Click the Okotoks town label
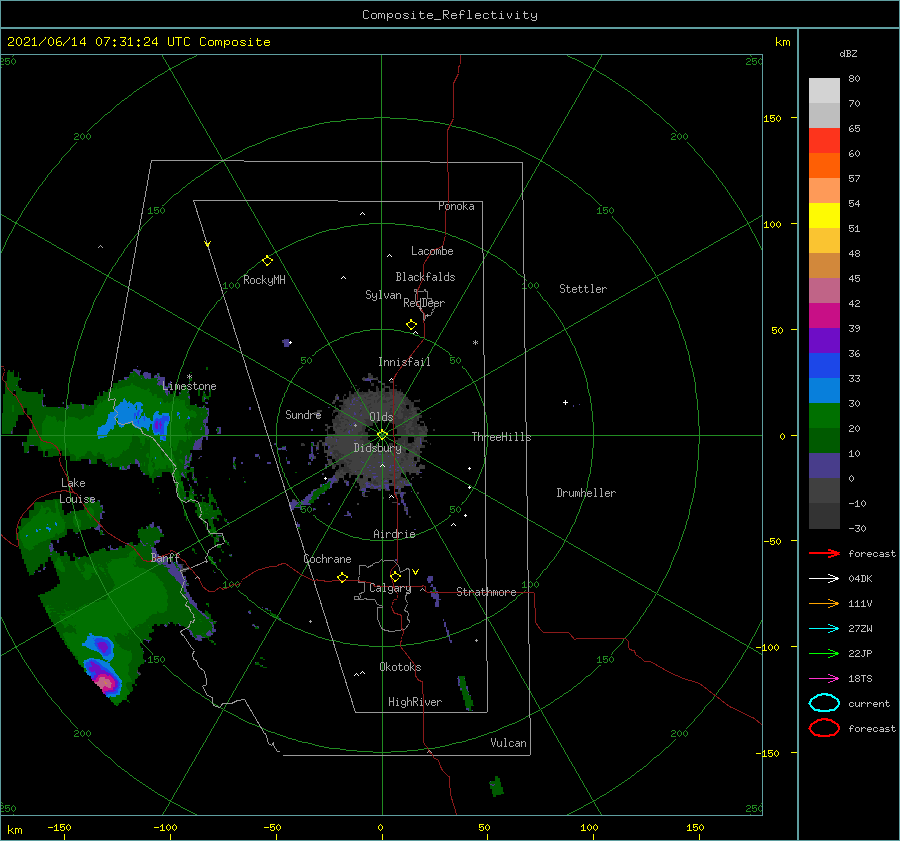 pyautogui.click(x=400, y=667)
